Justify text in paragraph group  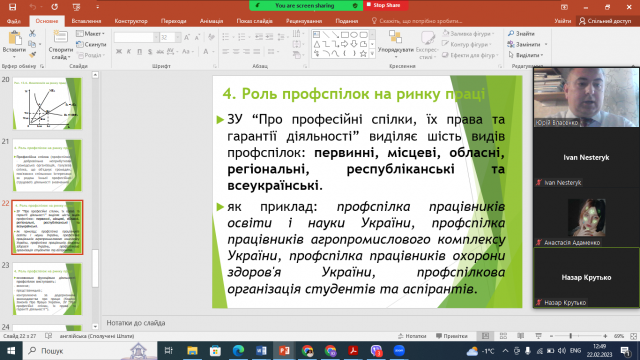[x=257, y=51]
